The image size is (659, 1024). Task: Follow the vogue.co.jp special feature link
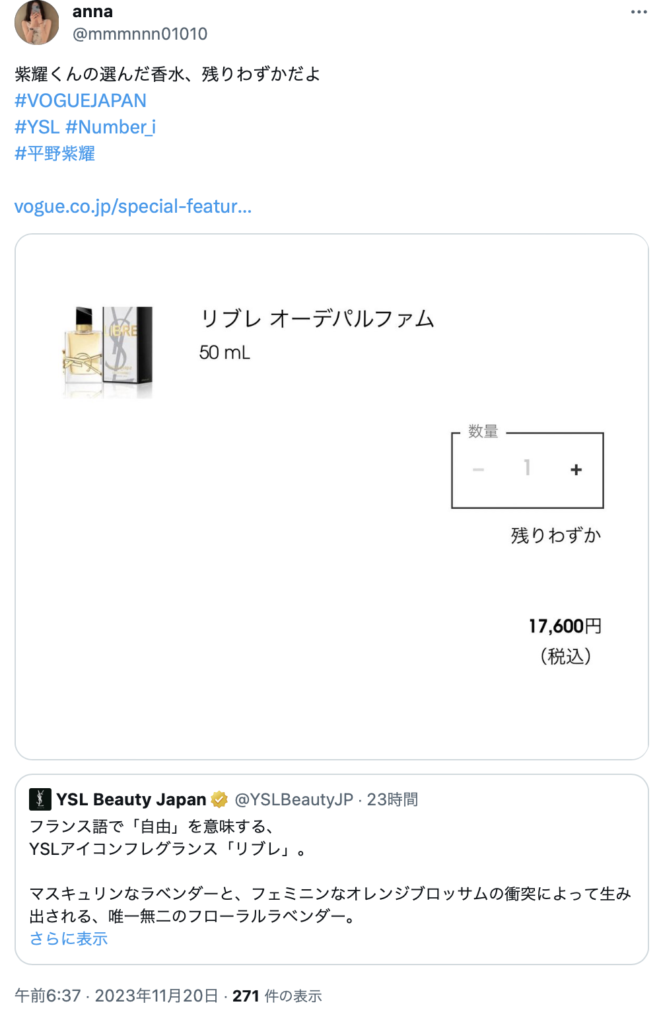[133, 206]
